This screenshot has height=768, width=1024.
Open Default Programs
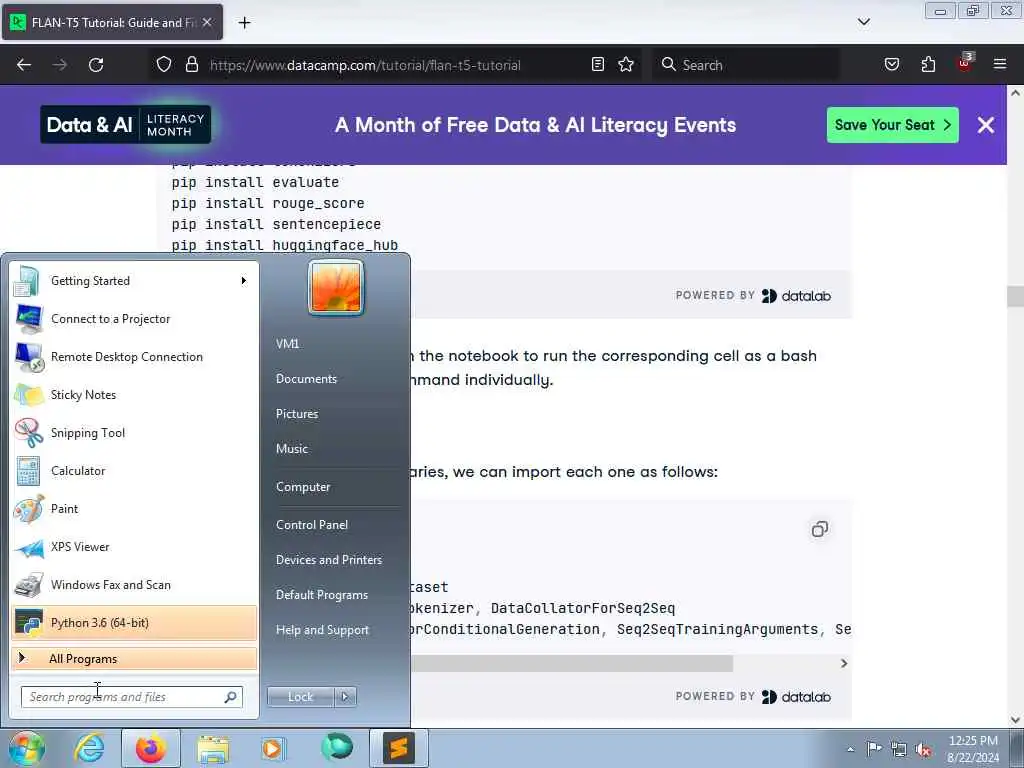[322, 595]
